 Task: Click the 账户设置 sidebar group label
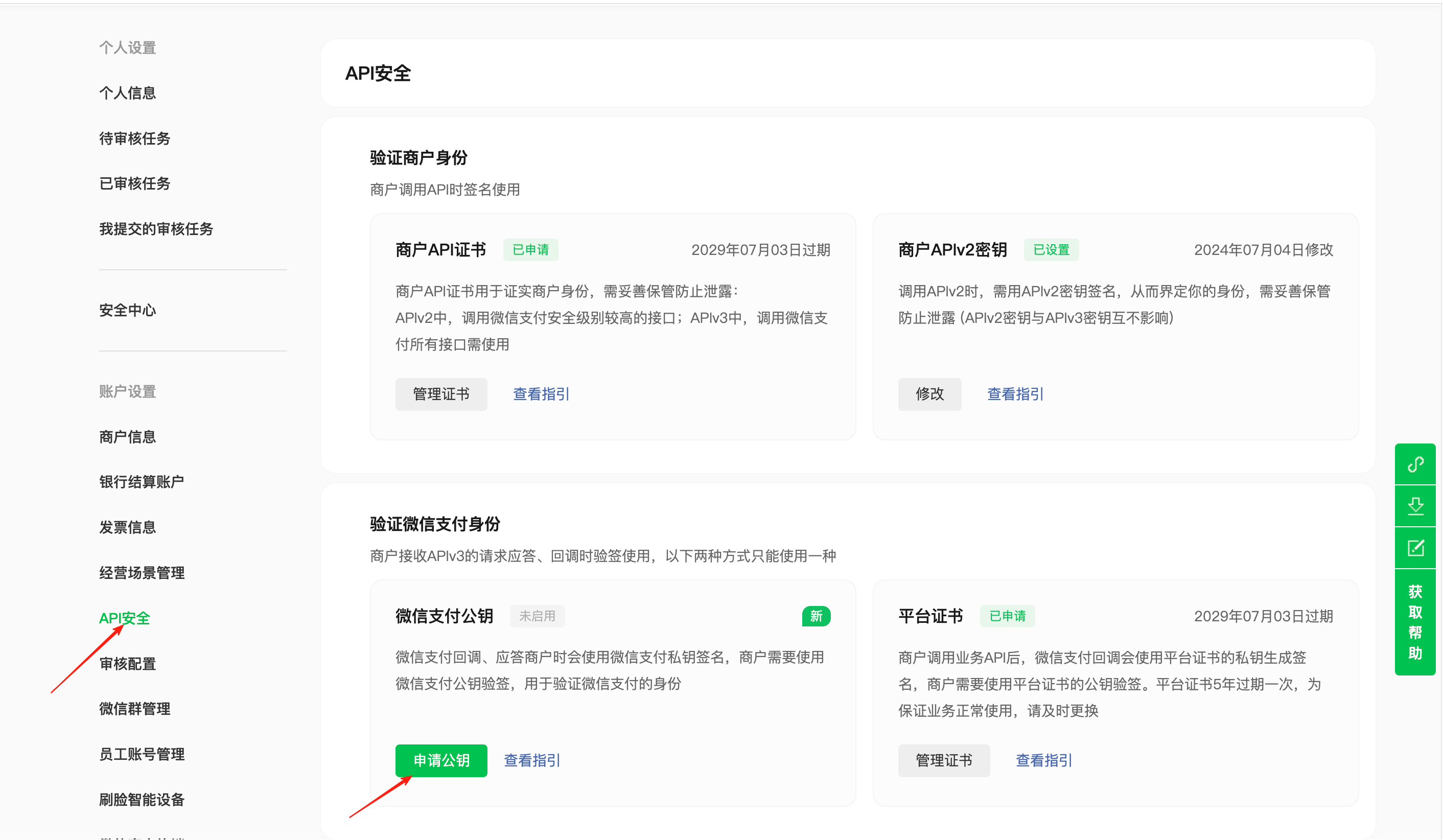click(128, 392)
